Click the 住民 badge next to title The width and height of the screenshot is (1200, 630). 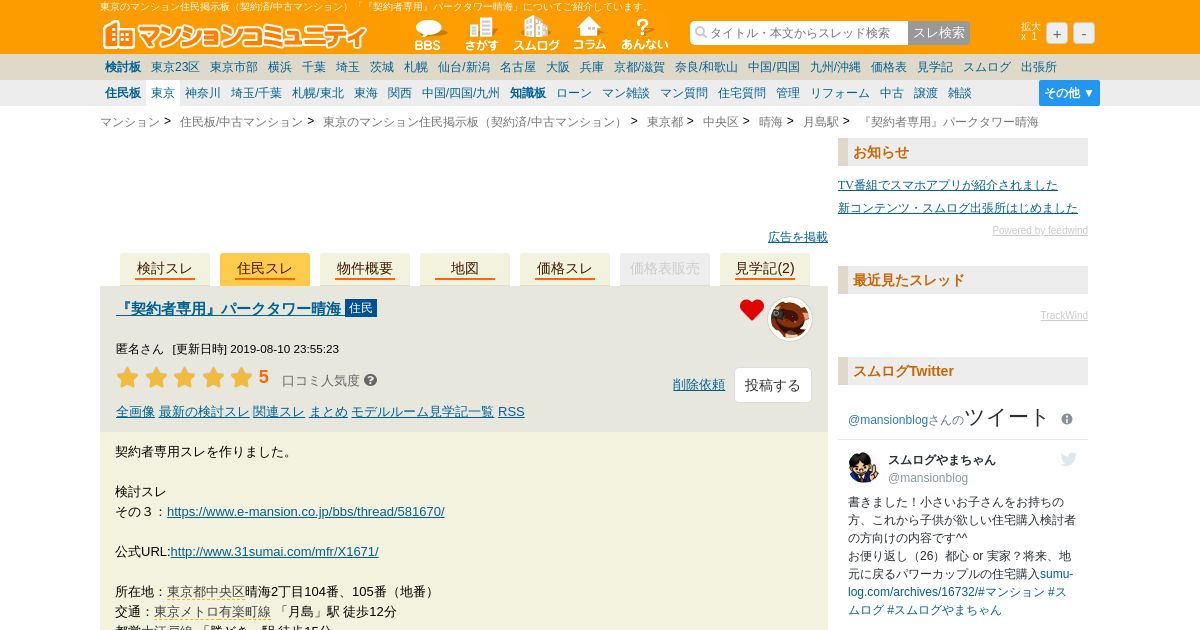point(361,308)
